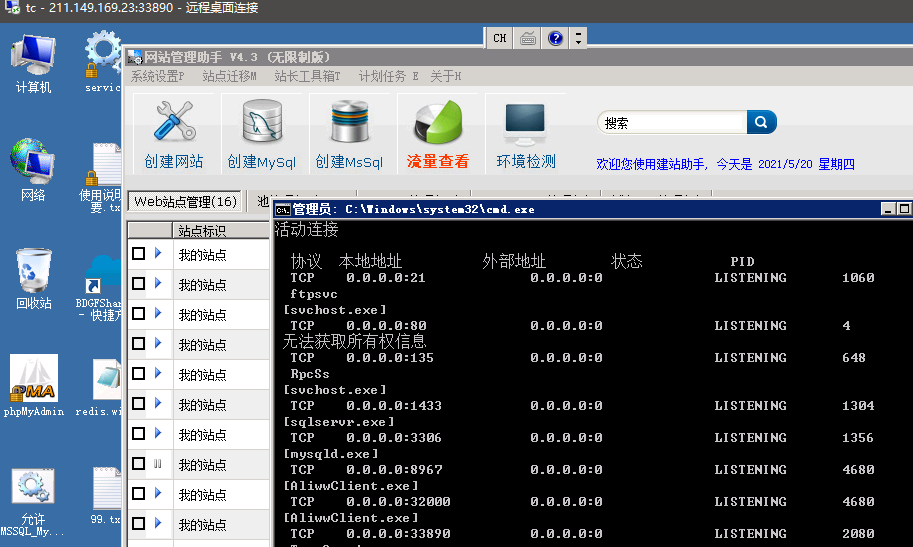Expand the 站长工具箱 menu
913x547 pixels.
coord(307,76)
